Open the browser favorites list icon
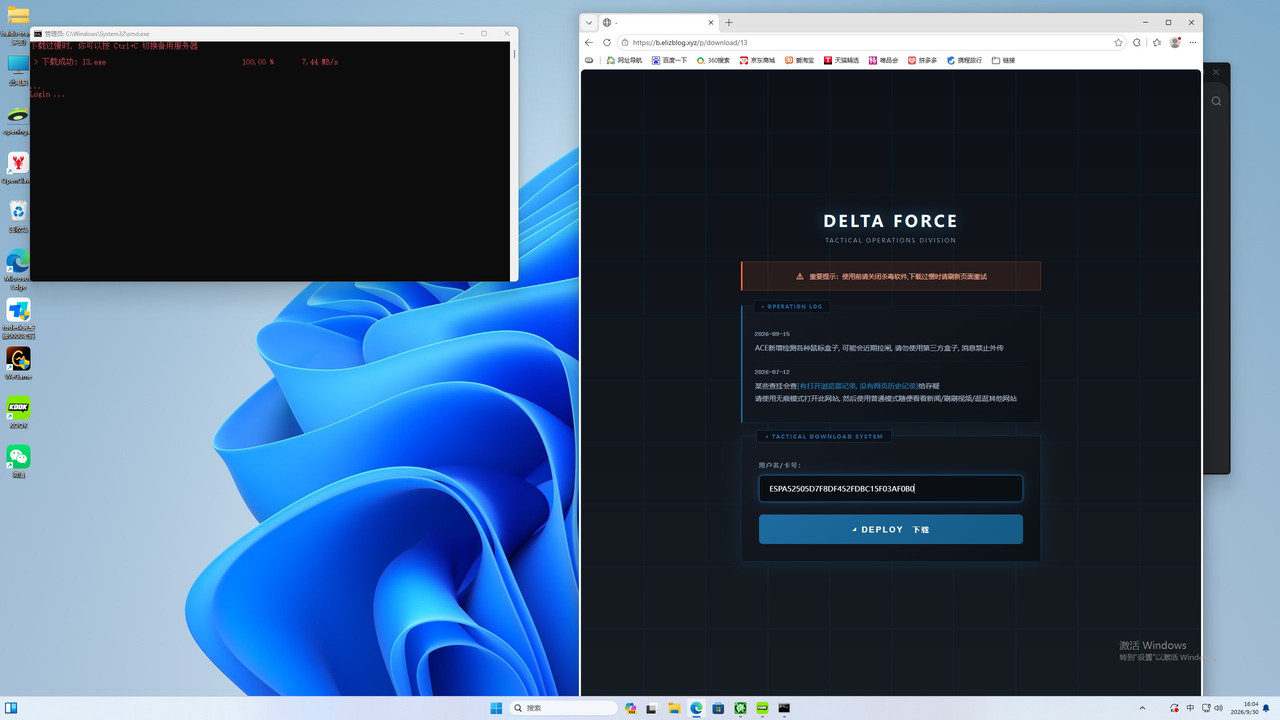1280x720 pixels. pyautogui.click(x=1157, y=43)
